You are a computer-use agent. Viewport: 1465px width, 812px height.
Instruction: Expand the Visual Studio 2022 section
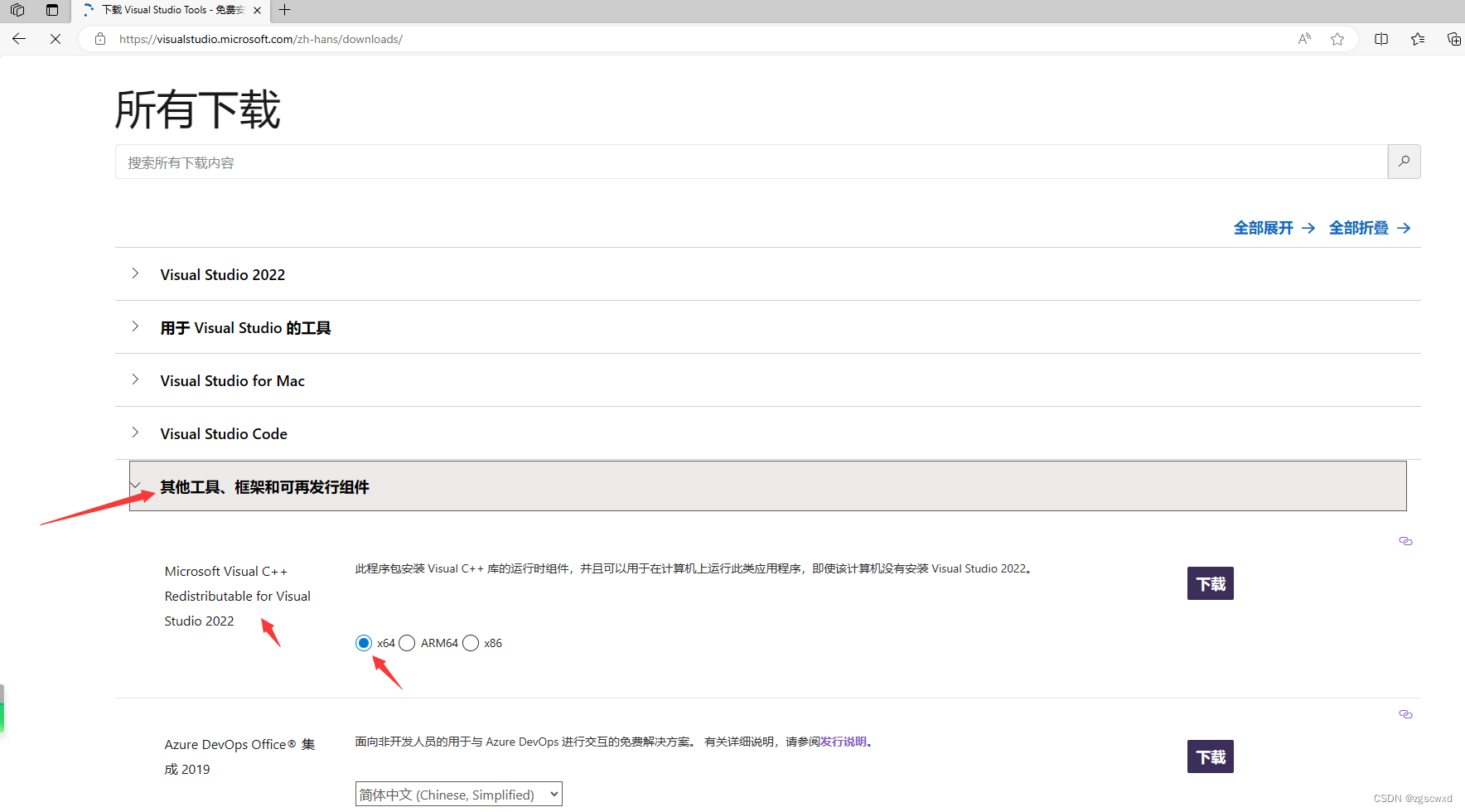767,274
